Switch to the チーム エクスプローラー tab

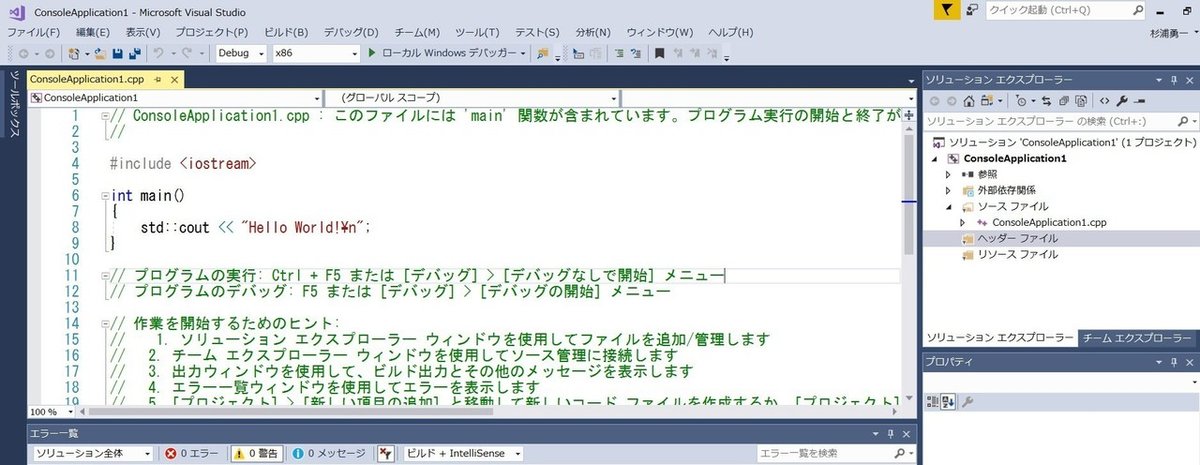1138,338
